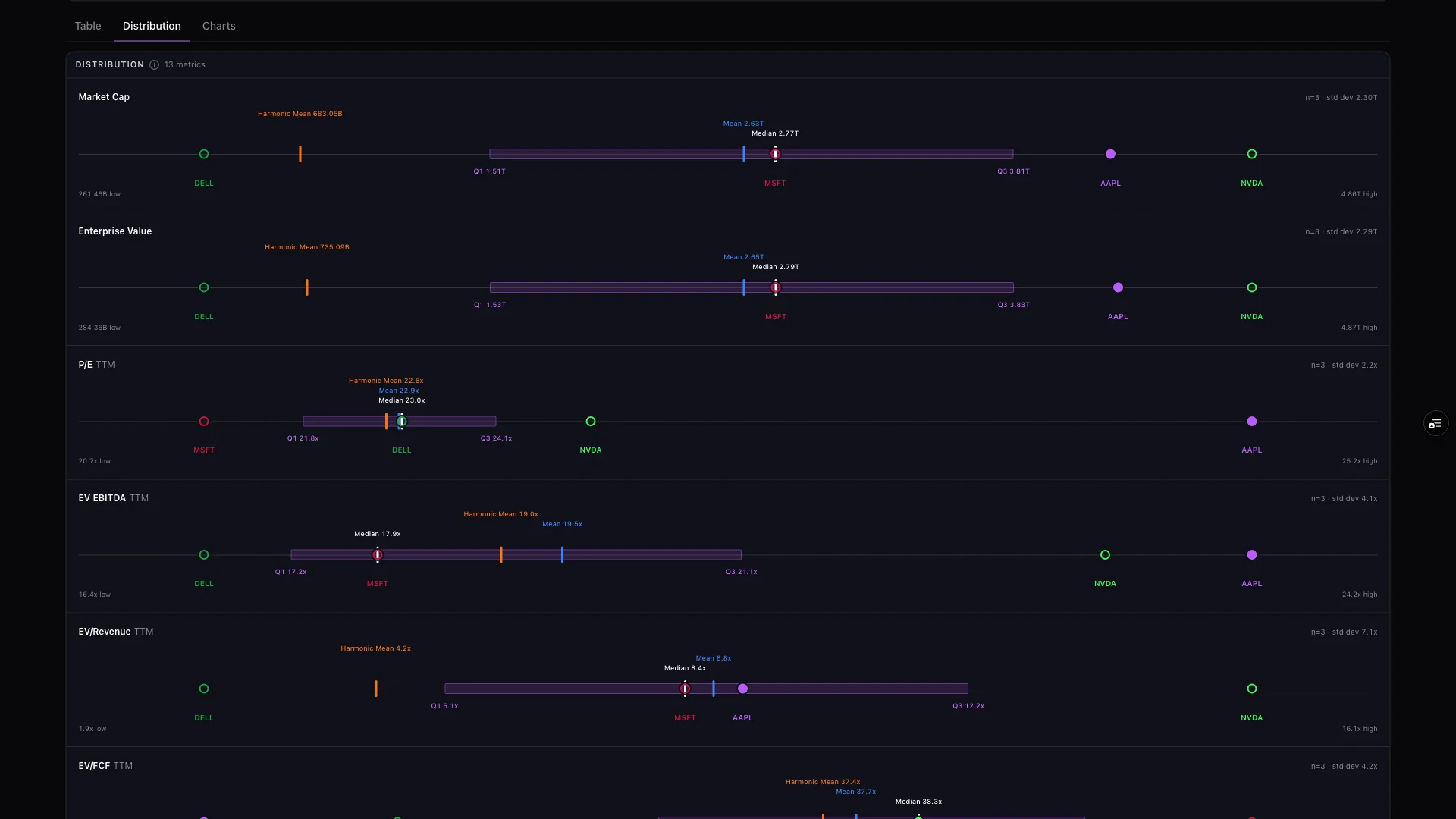Click the Market Cap metric title
The height and width of the screenshot is (819, 1456).
(104, 97)
